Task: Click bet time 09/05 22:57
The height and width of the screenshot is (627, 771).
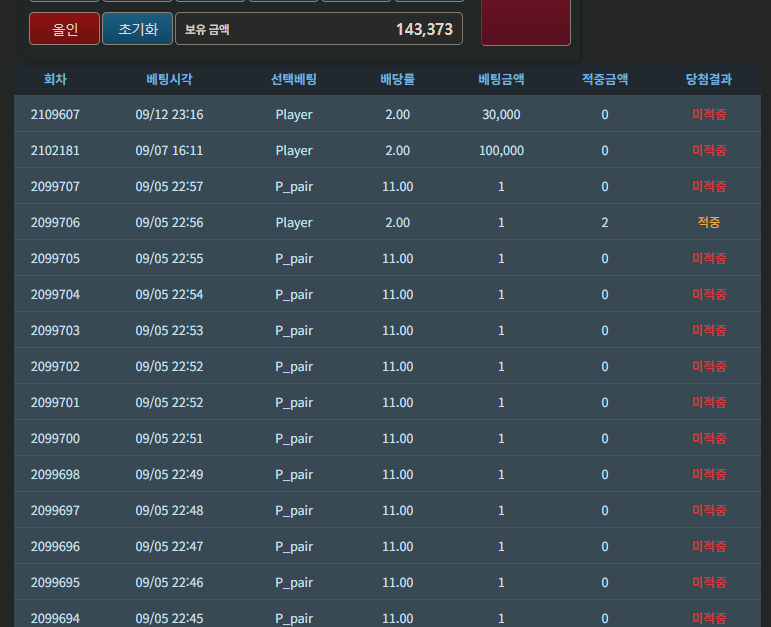Action: tap(169, 186)
